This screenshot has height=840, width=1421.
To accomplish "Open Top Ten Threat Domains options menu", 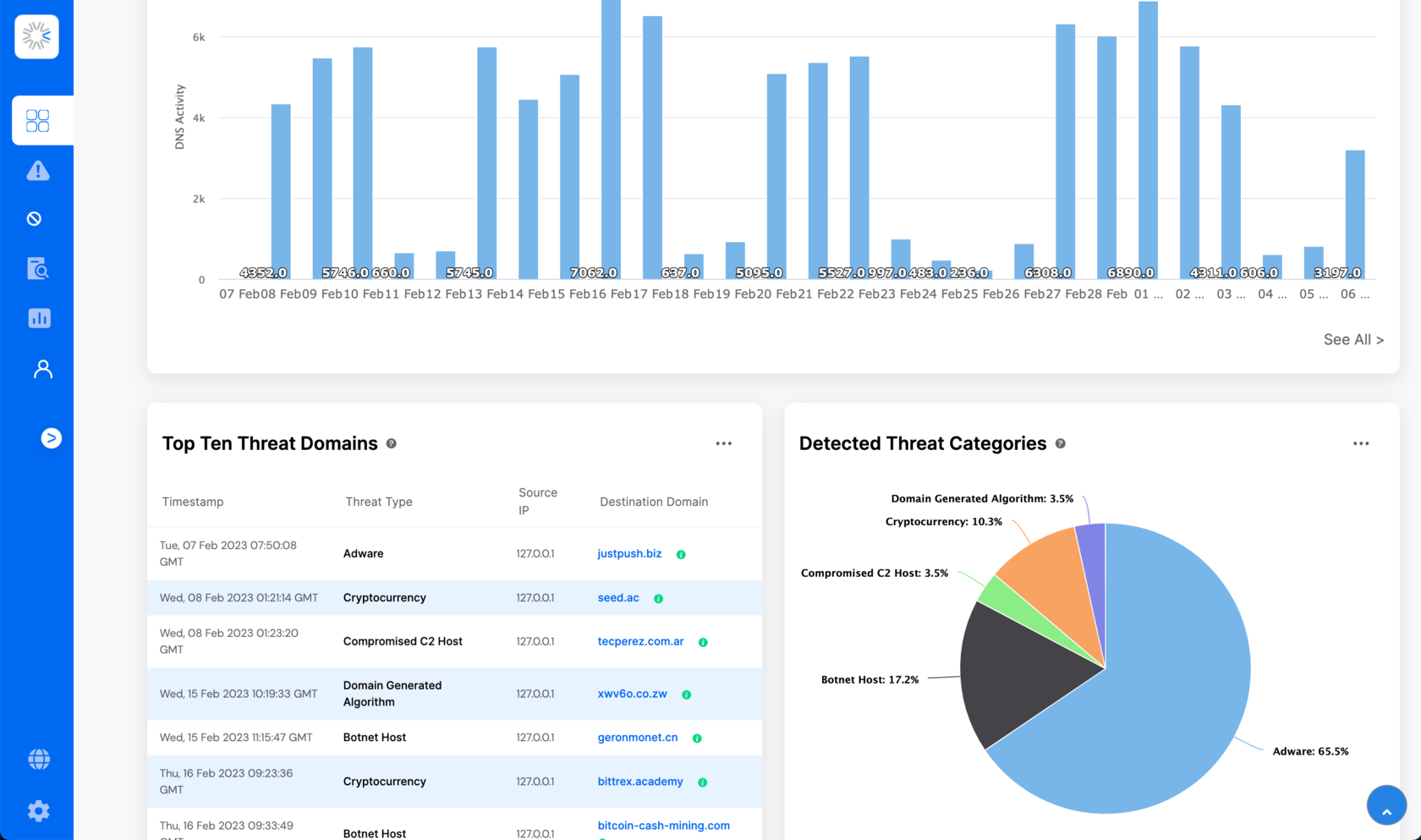I will pyautogui.click(x=724, y=443).
